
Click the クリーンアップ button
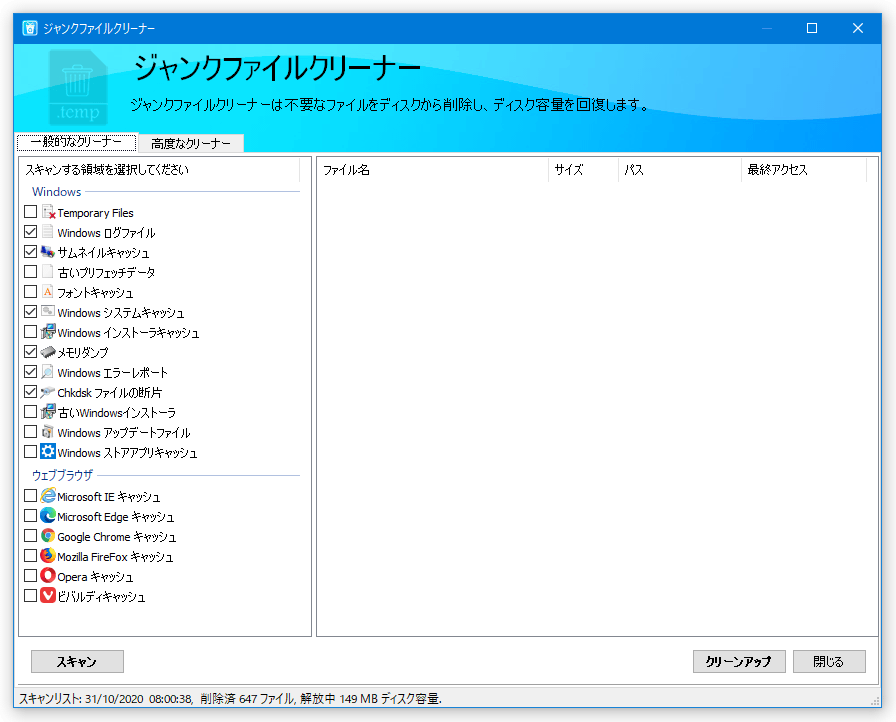(x=739, y=661)
